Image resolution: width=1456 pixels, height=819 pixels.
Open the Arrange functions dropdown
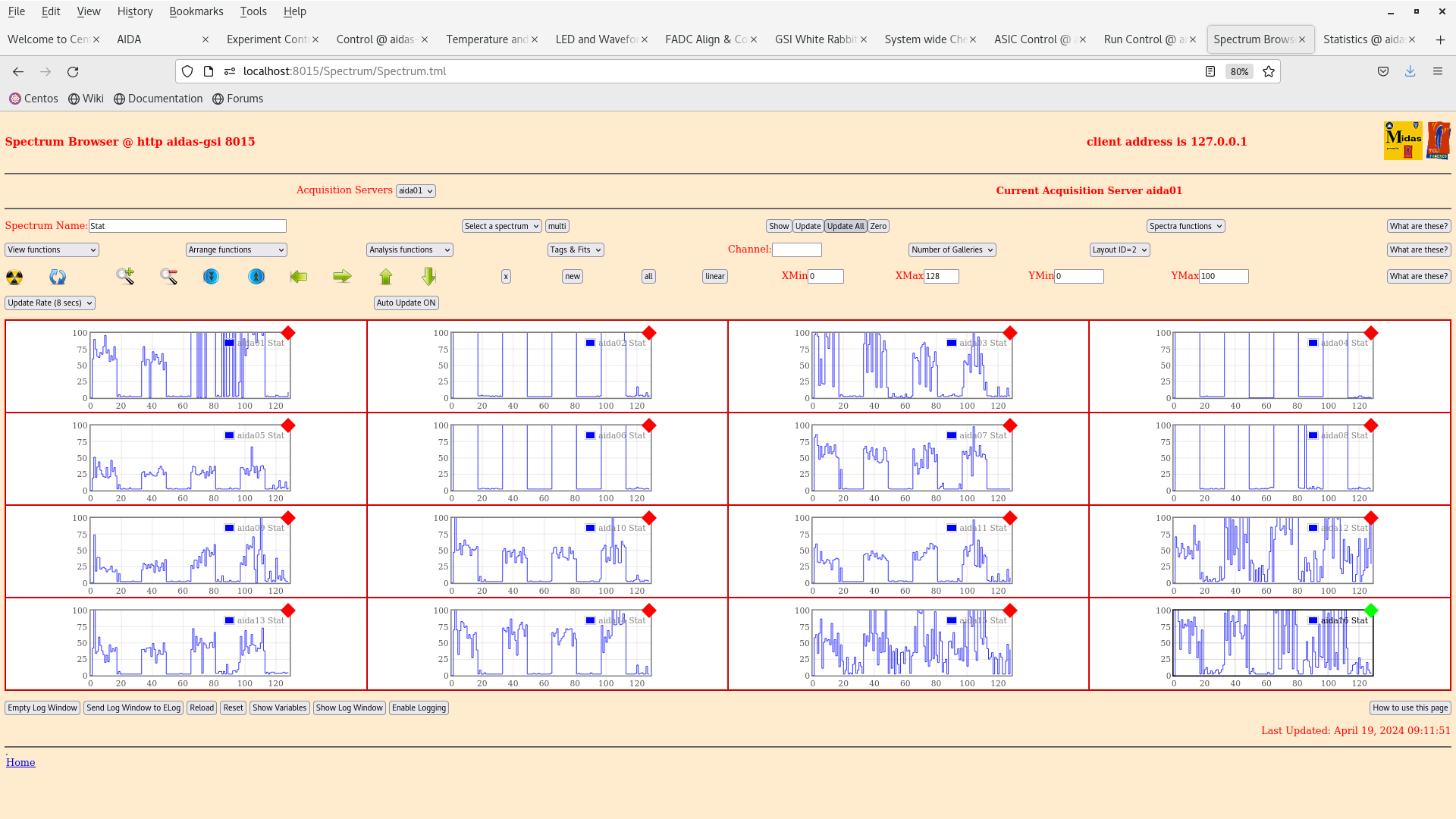point(237,249)
